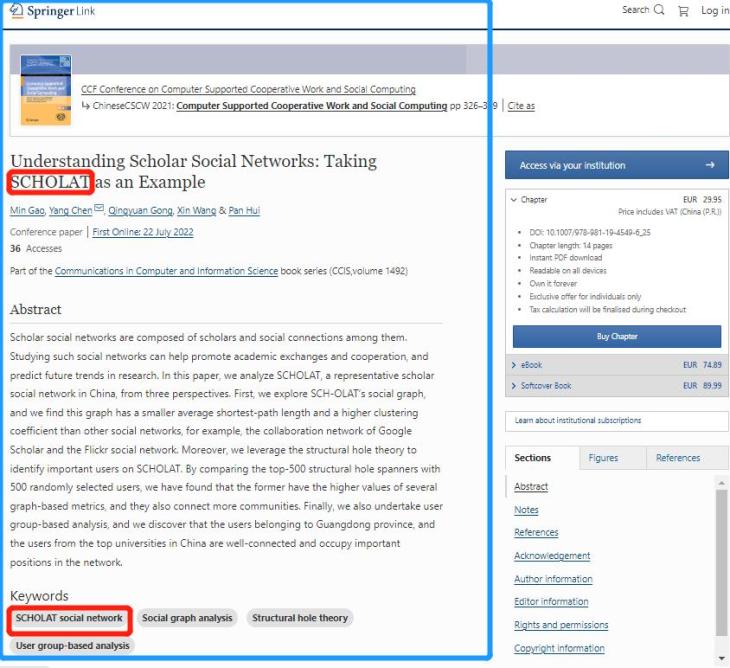The width and height of the screenshot is (730, 668).
Task: Click the sections list scrollbar
Action: (x=722, y=560)
